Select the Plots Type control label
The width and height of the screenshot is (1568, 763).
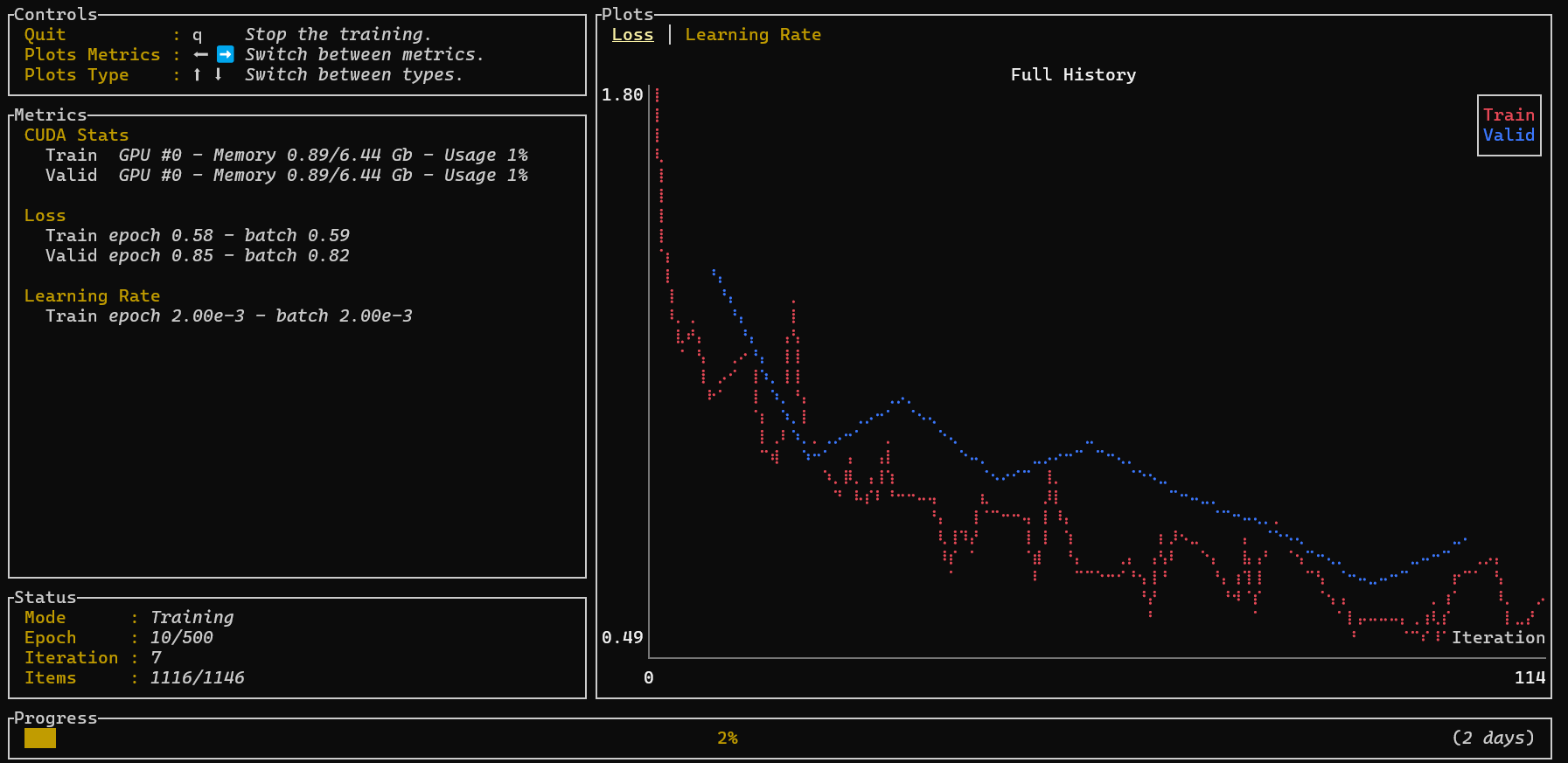click(x=76, y=74)
